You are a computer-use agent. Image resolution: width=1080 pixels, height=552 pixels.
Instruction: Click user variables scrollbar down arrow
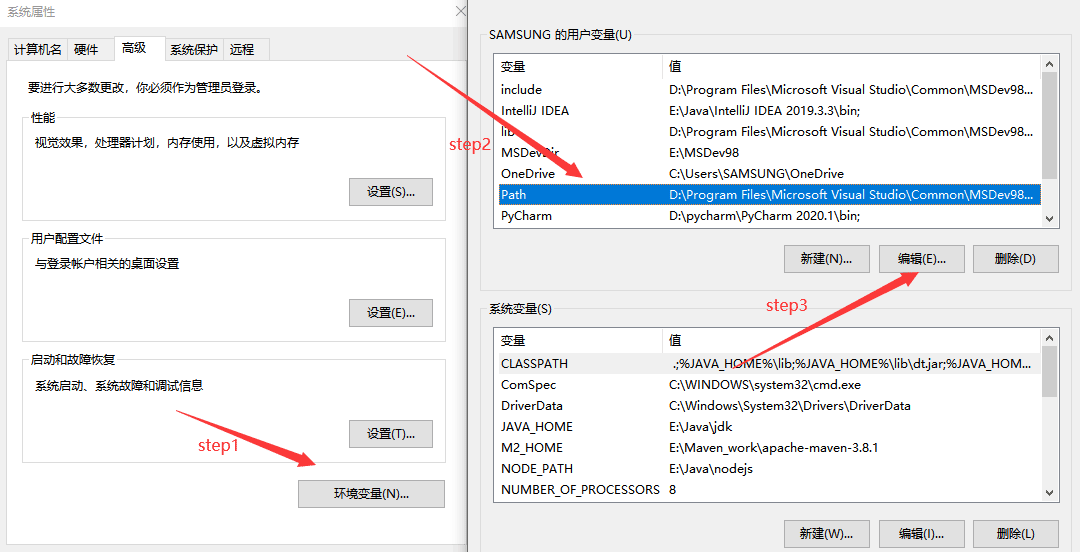coord(1049,218)
